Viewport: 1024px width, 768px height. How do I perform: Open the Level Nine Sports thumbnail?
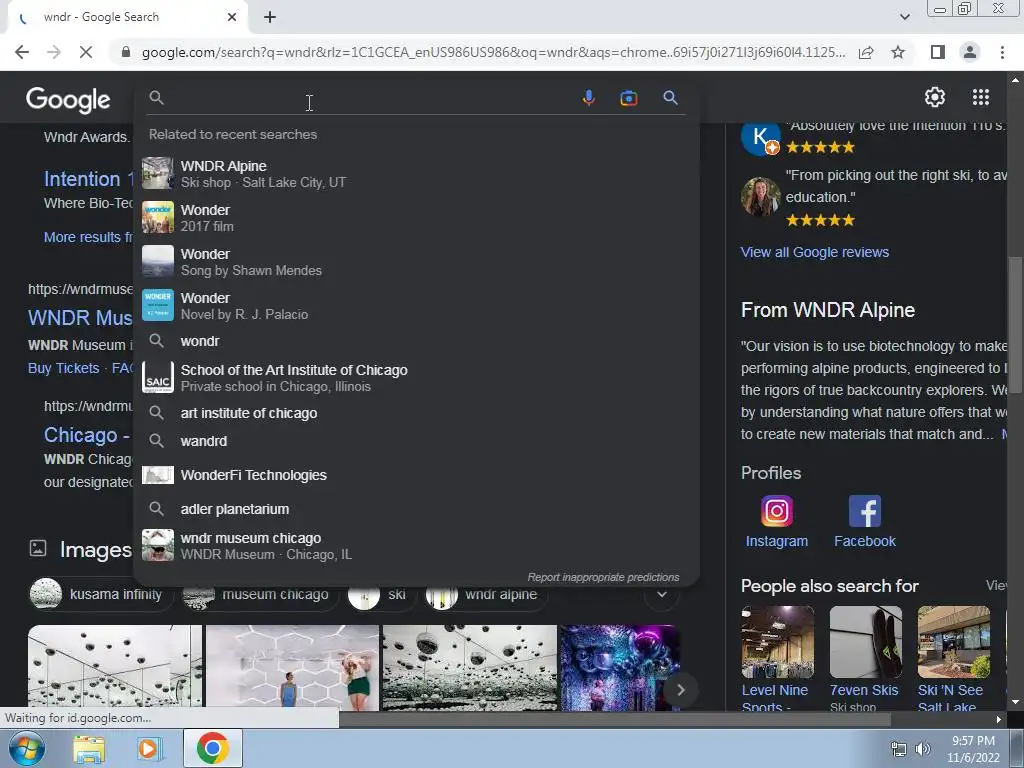(778, 642)
